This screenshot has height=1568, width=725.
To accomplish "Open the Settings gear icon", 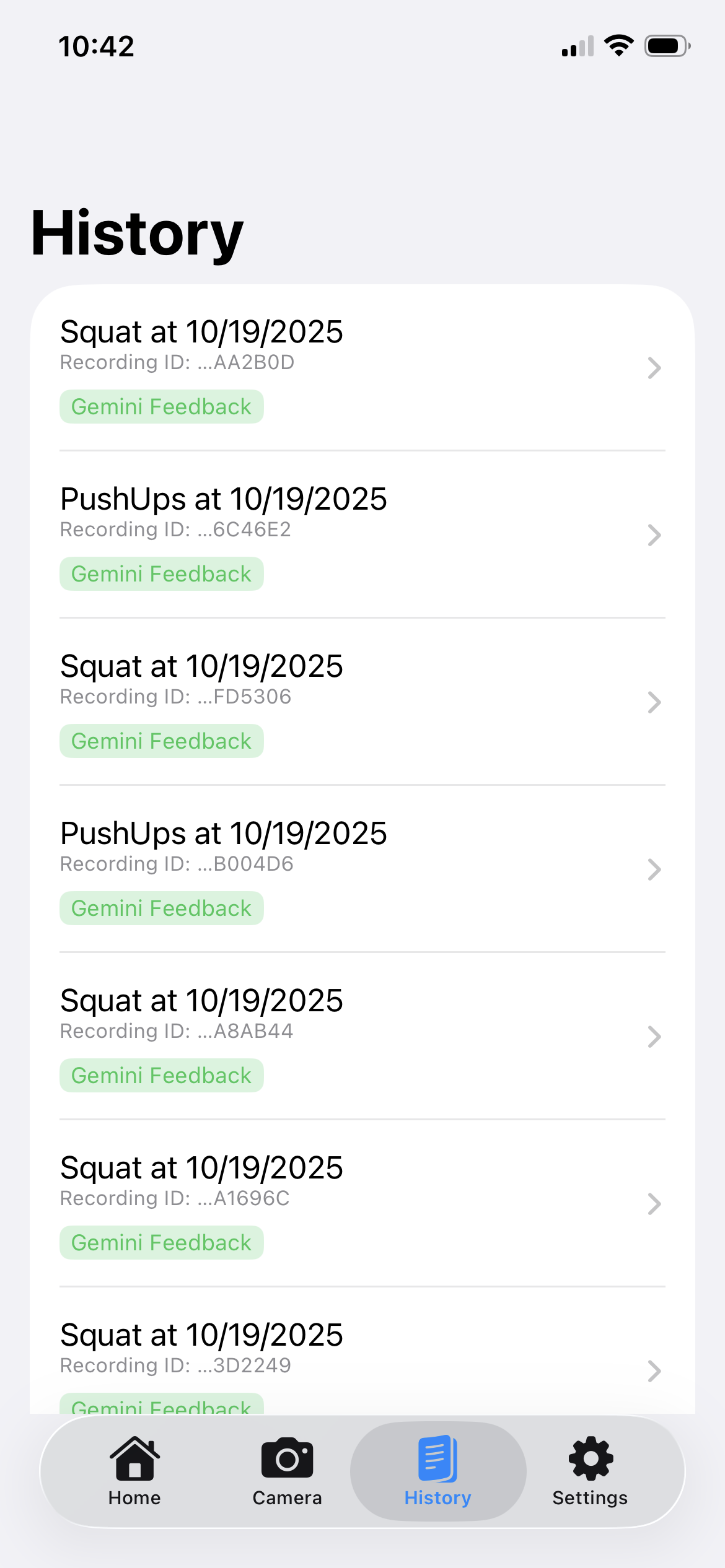I will click(x=591, y=1458).
